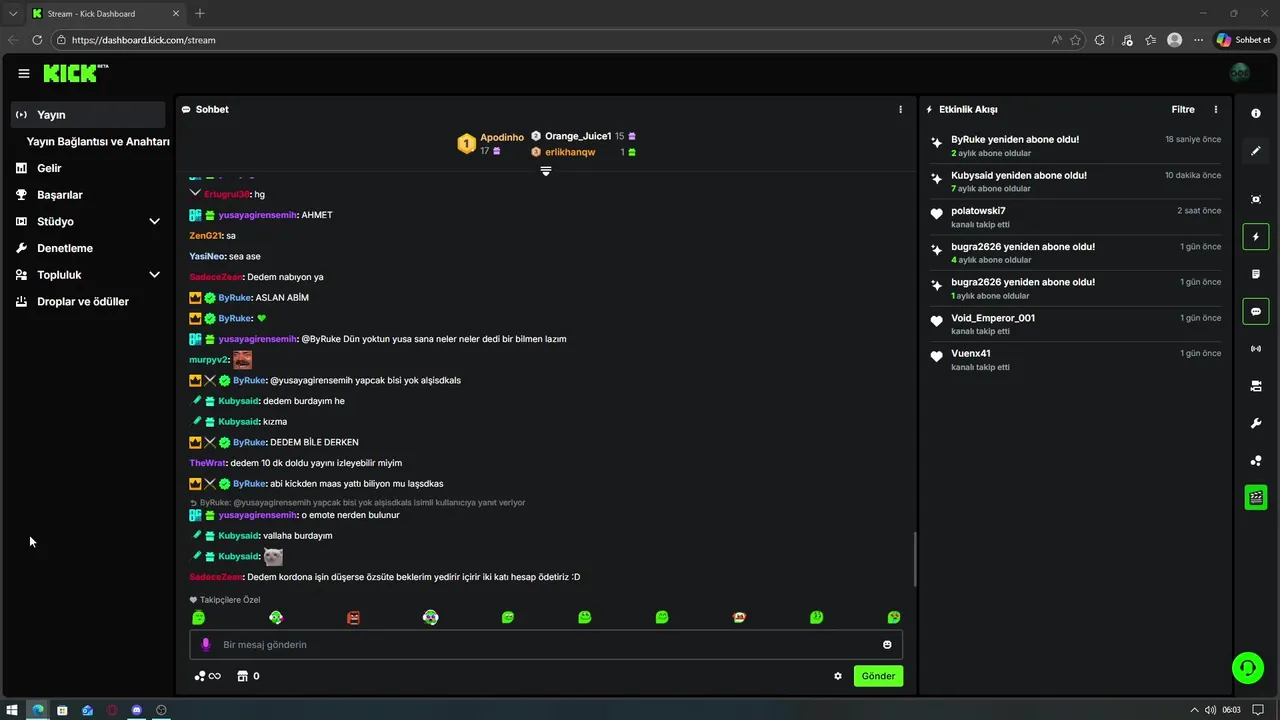This screenshot has width=1280, height=720.
Task: Click the Gönder send button
Action: click(878, 676)
